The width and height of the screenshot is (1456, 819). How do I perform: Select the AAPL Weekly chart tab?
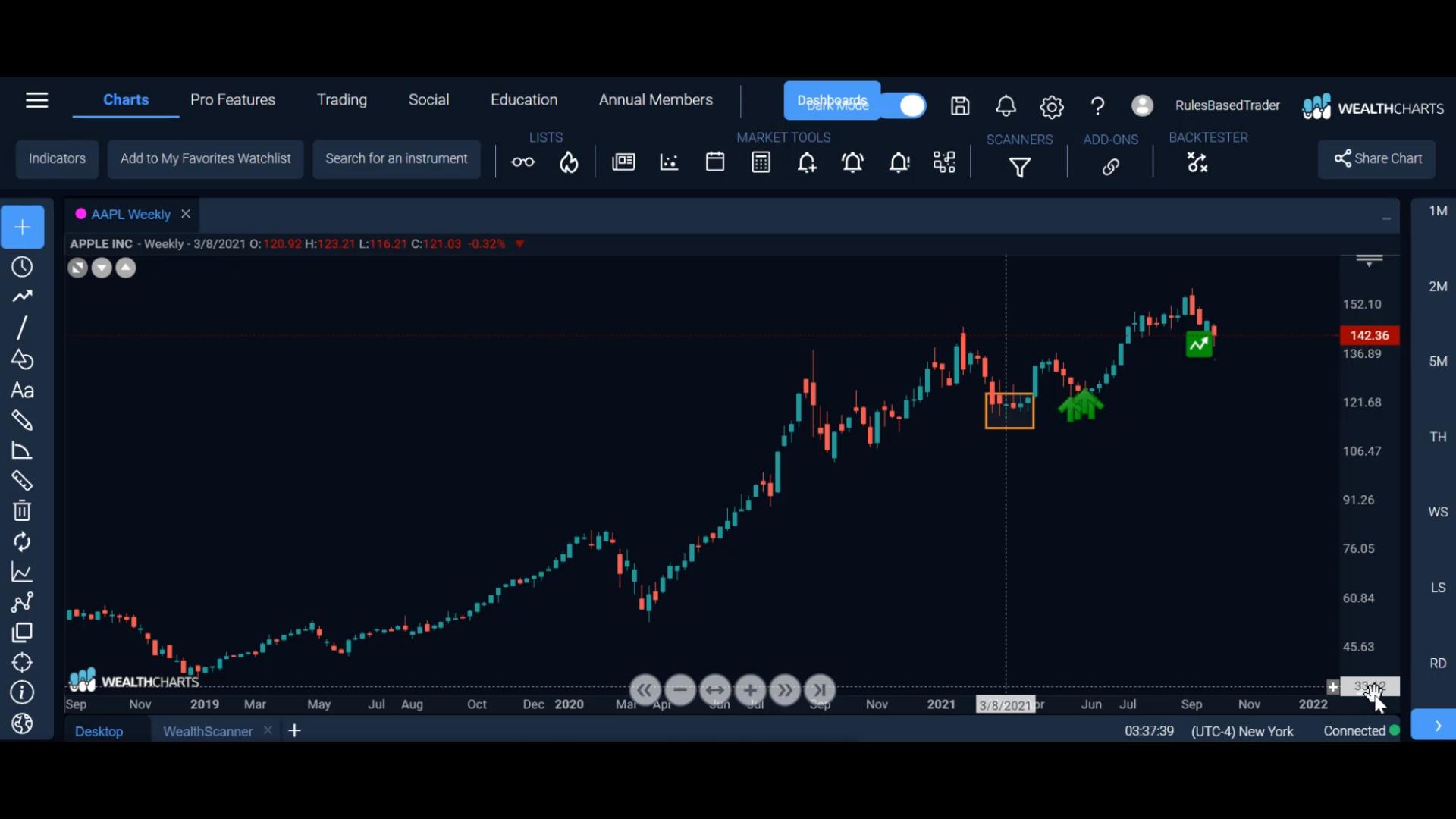tap(130, 215)
